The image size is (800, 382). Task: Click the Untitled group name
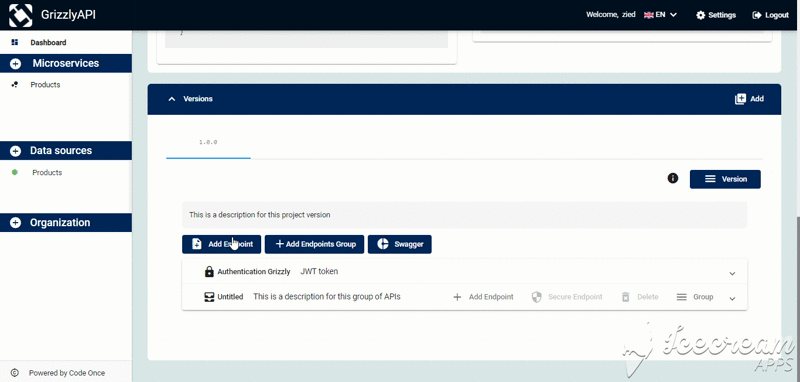point(230,296)
